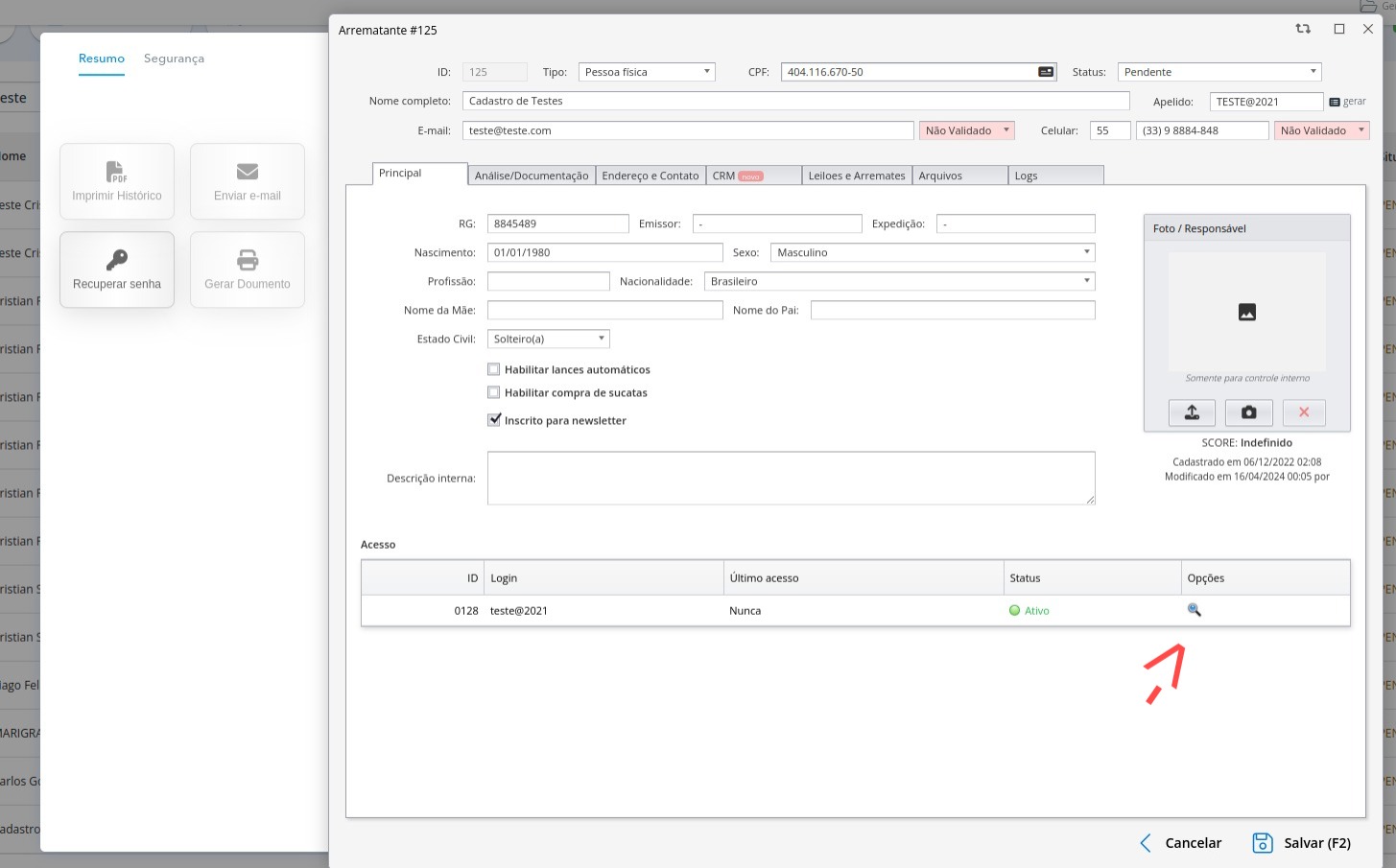Click the Salvar (F2) button

(1302, 843)
